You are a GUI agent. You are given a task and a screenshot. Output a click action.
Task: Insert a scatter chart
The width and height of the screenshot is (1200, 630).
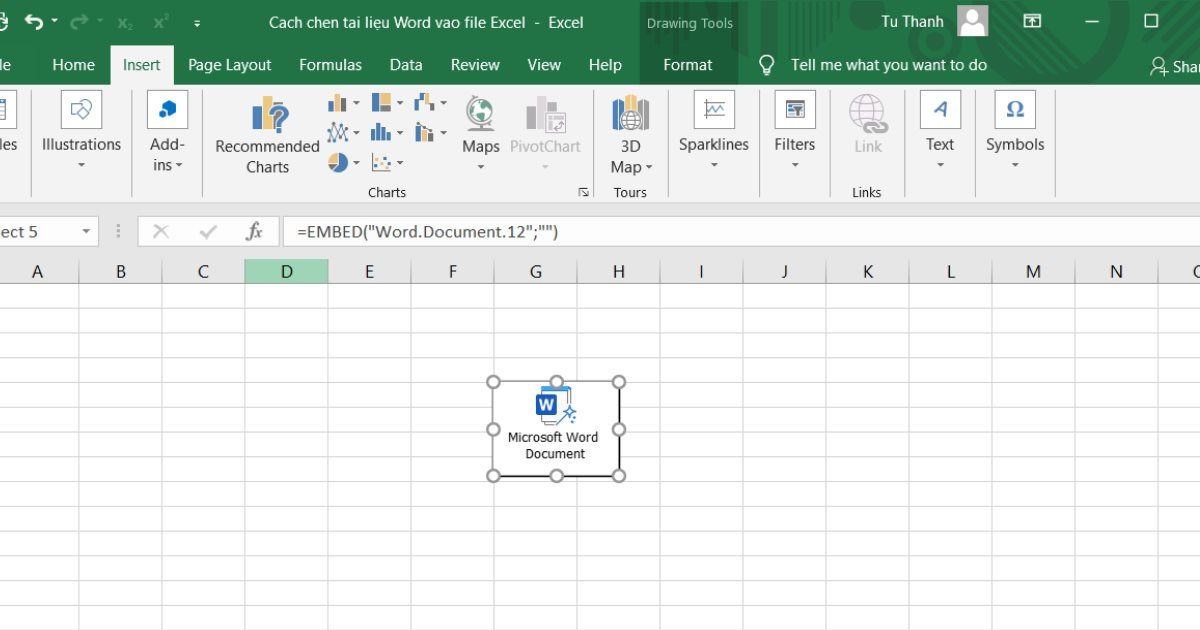coord(383,161)
